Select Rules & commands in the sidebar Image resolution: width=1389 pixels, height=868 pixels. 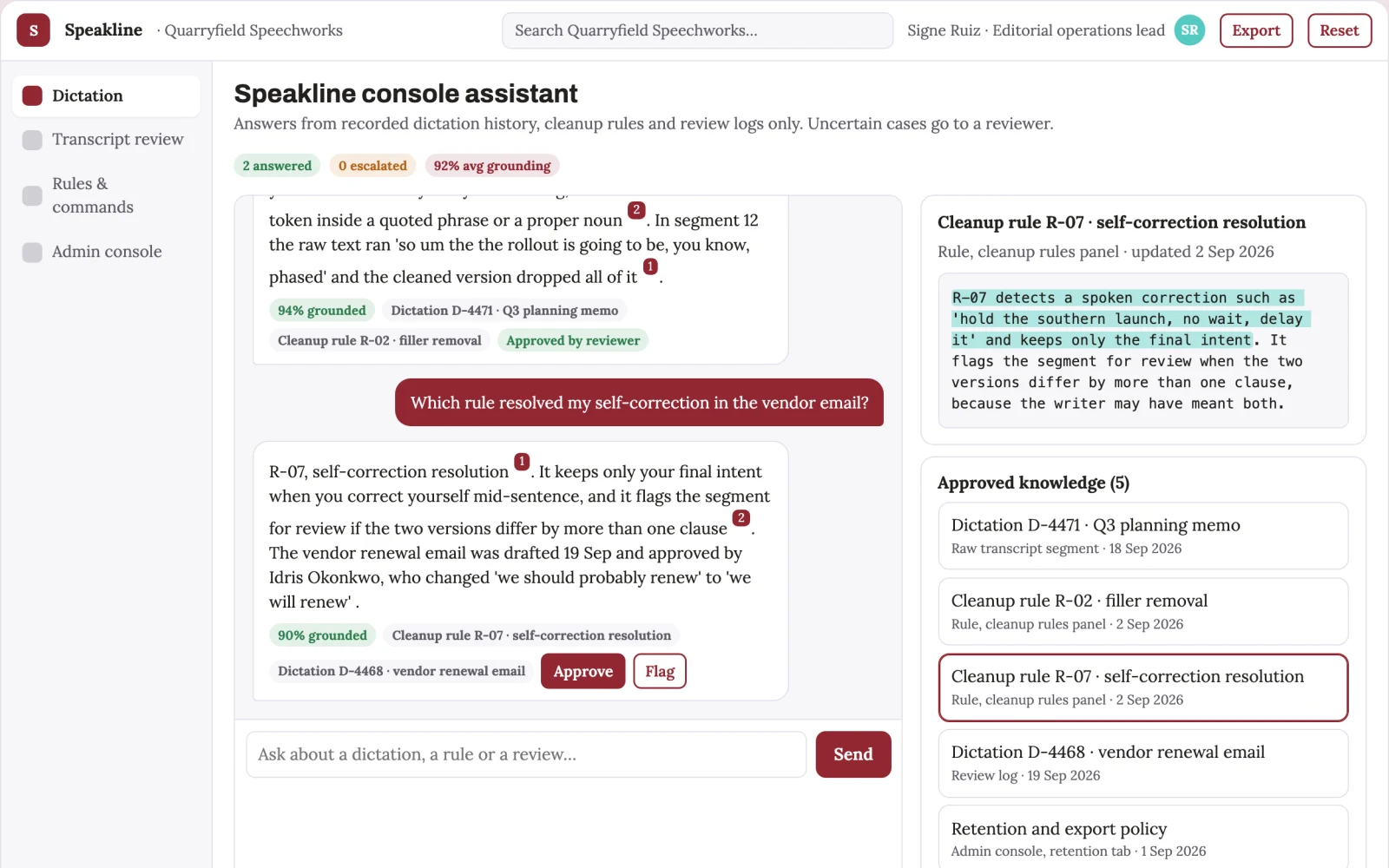click(106, 195)
